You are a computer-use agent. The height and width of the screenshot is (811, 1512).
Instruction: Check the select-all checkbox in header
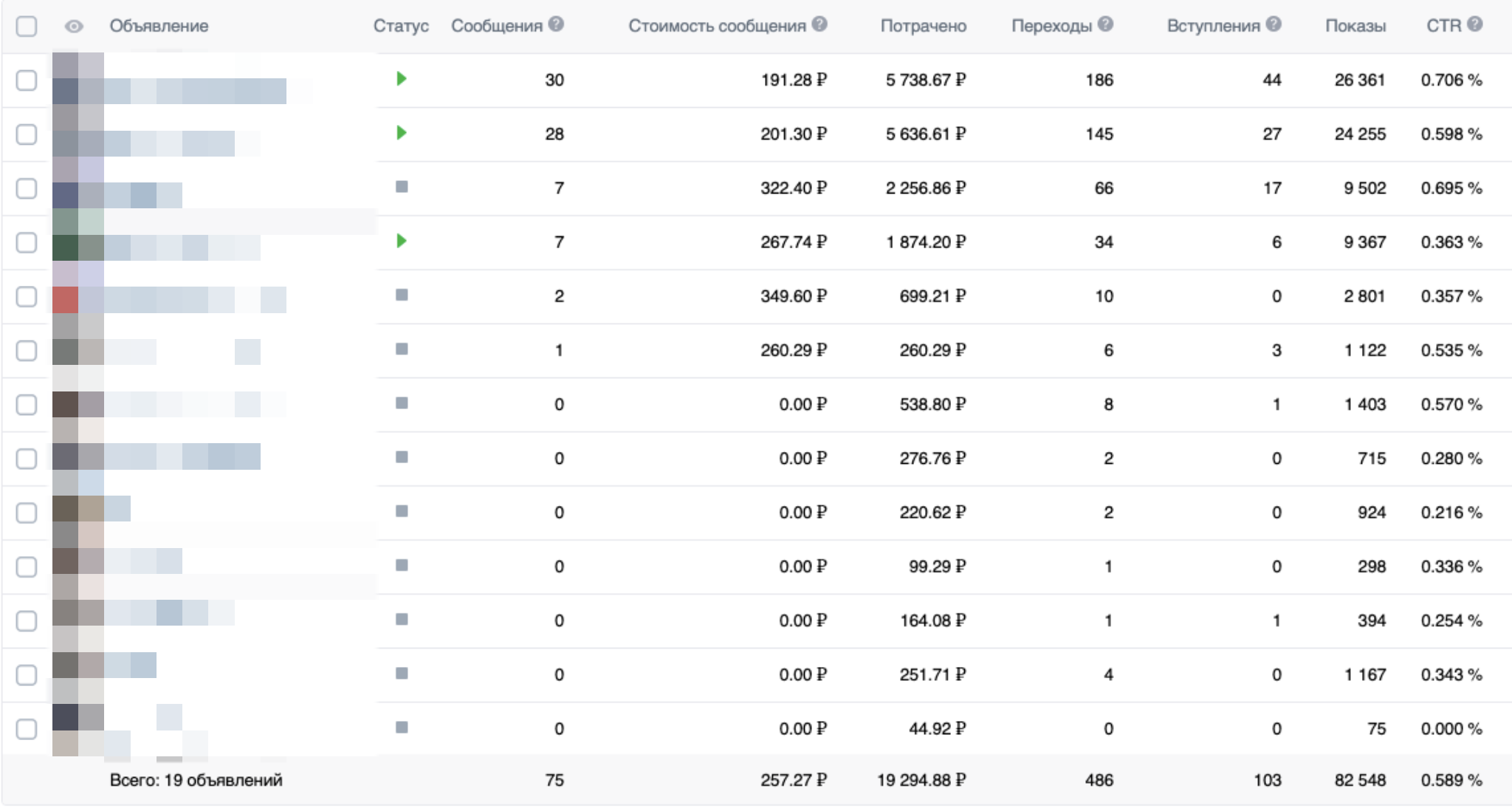point(27,27)
